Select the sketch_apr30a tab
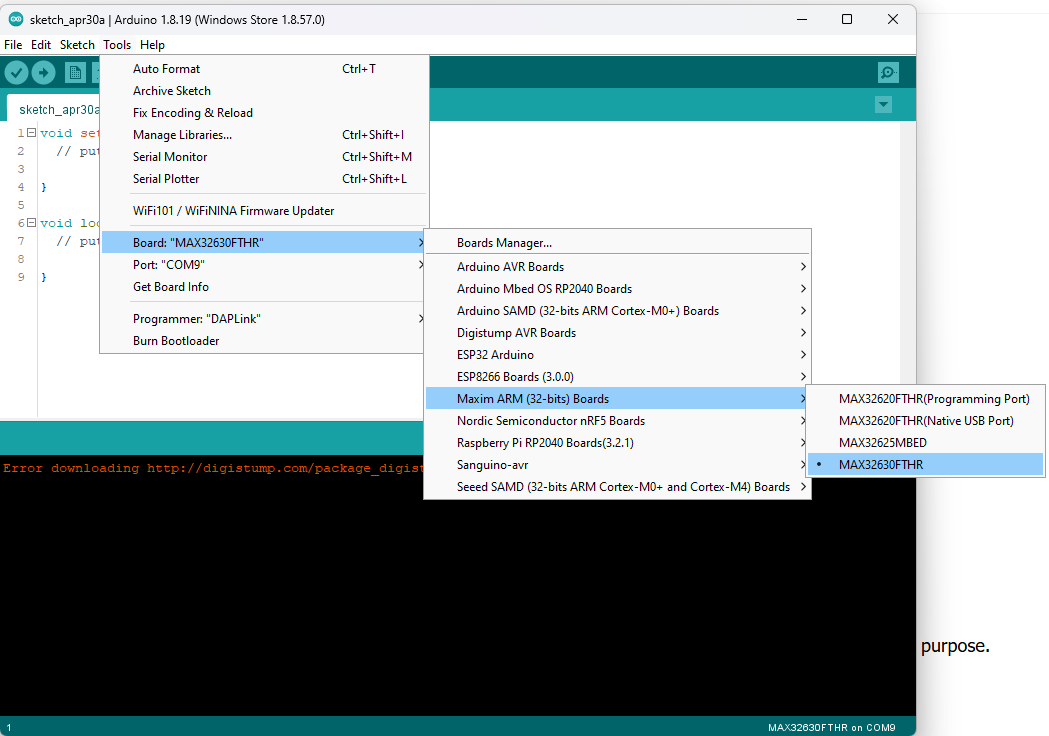 pyautogui.click(x=56, y=110)
